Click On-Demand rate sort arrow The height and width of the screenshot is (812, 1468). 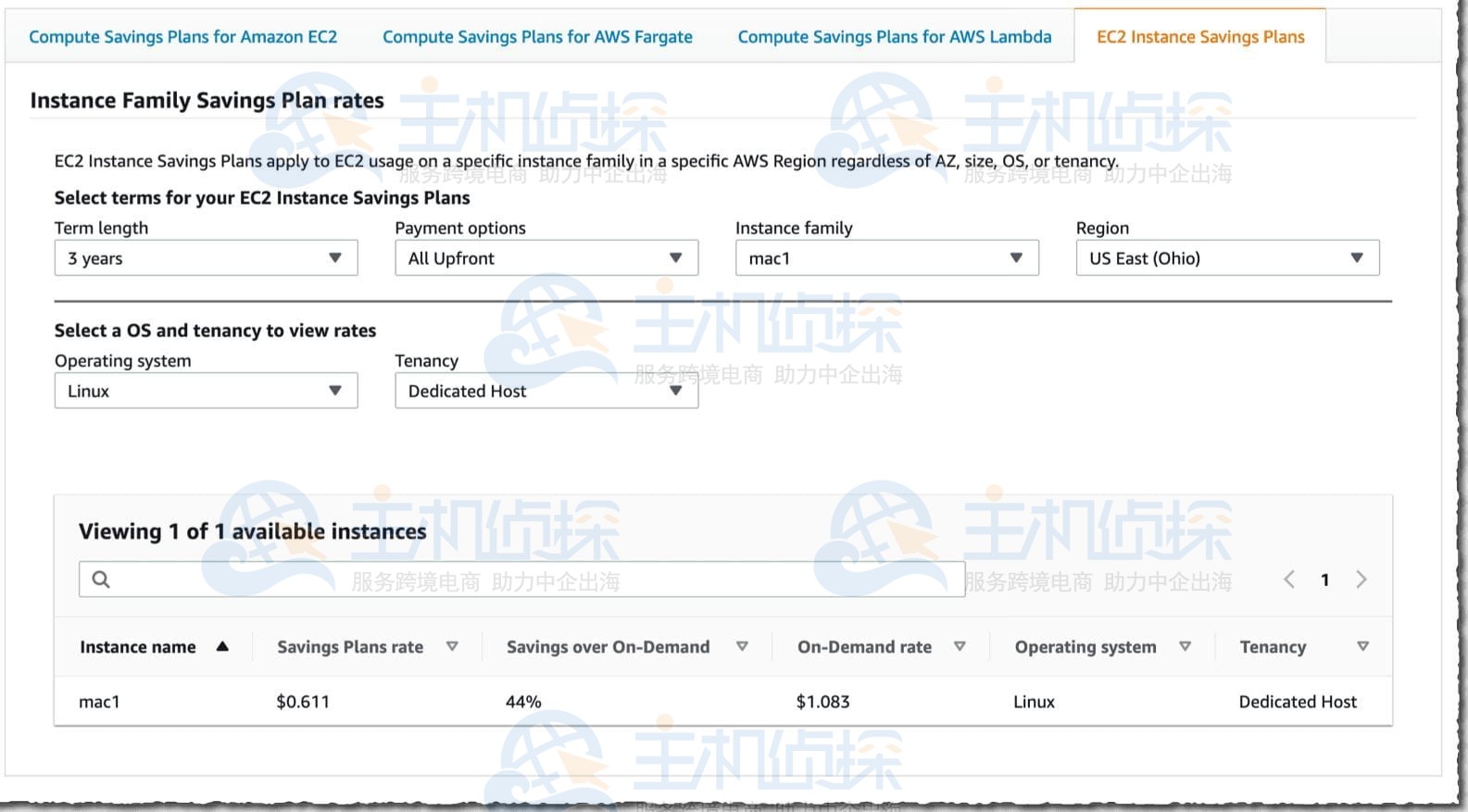coord(960,646)
